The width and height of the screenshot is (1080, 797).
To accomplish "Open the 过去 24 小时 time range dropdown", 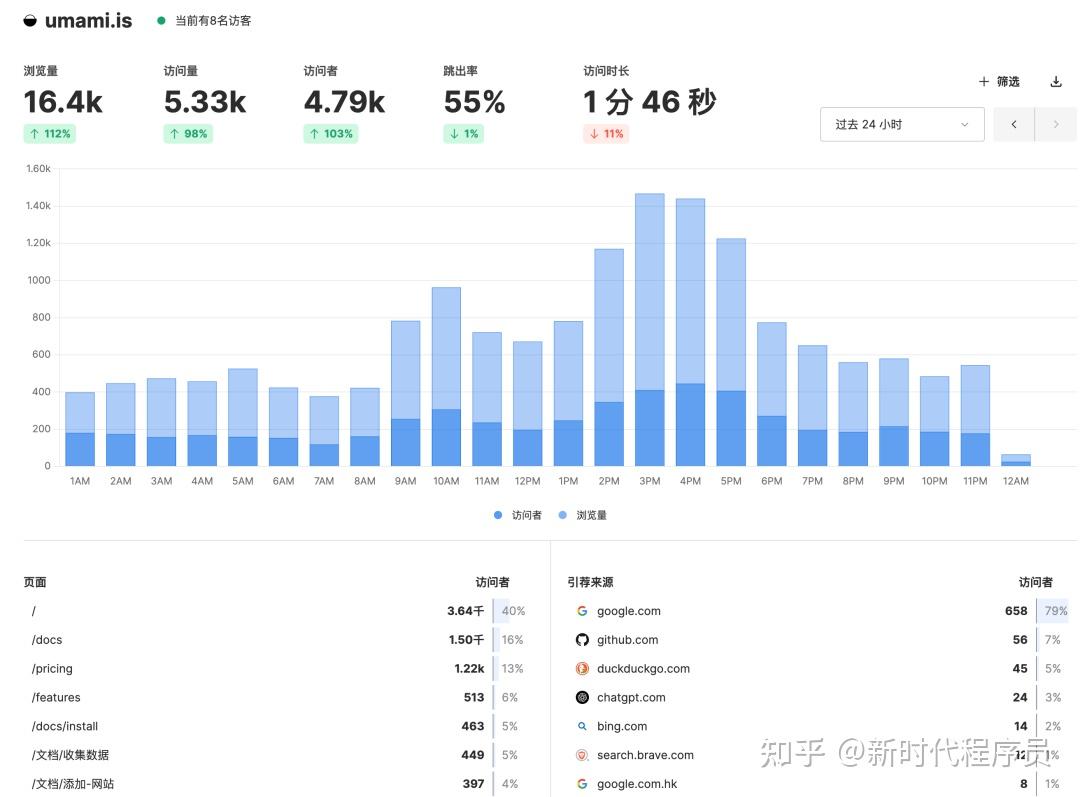I will [900, 124].
